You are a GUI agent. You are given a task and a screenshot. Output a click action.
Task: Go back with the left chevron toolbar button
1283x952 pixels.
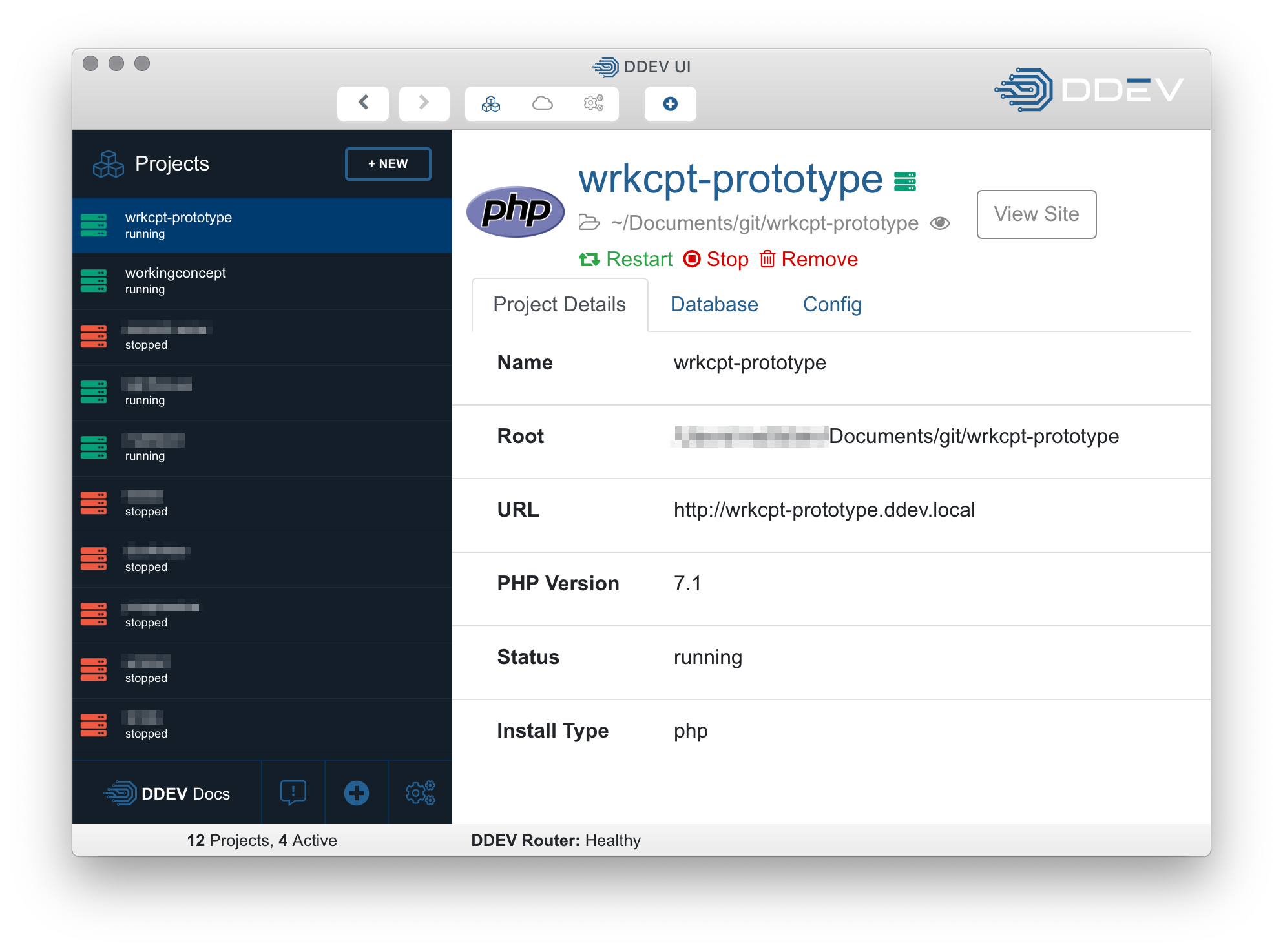point(363,103)
